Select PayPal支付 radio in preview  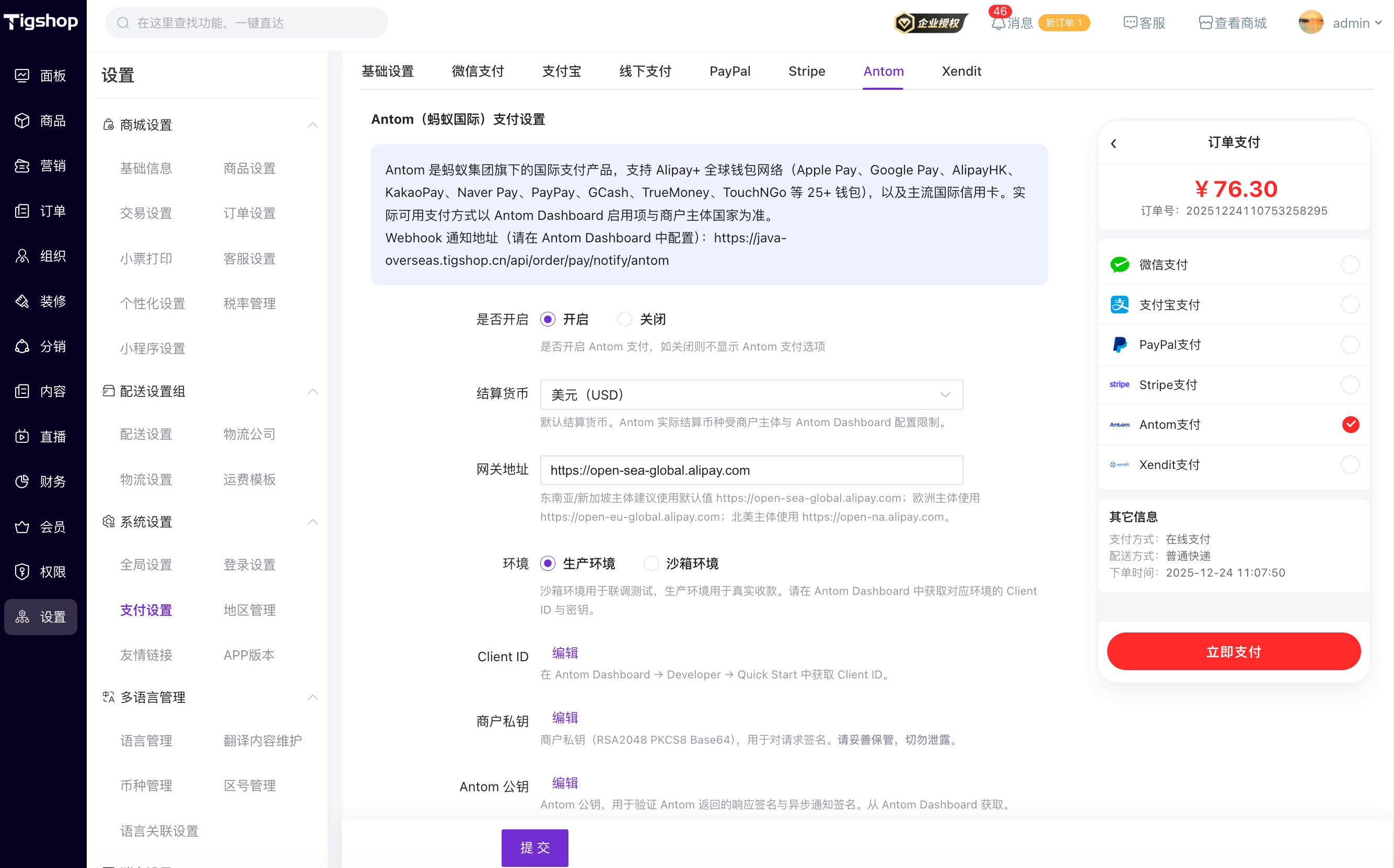click(1350, 345)
